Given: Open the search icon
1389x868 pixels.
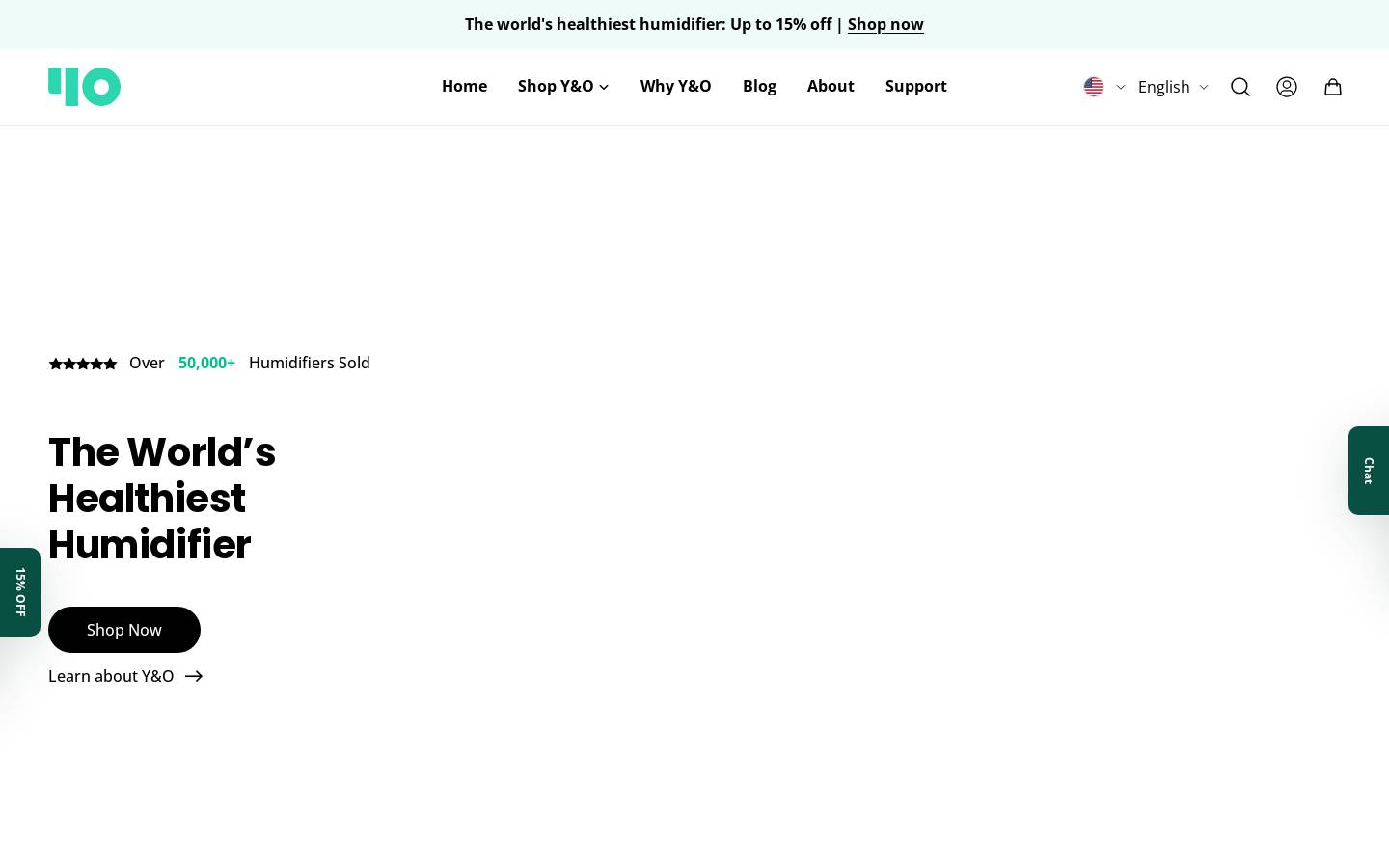Looking at the screenshot, I should (x=1240, y=87).
